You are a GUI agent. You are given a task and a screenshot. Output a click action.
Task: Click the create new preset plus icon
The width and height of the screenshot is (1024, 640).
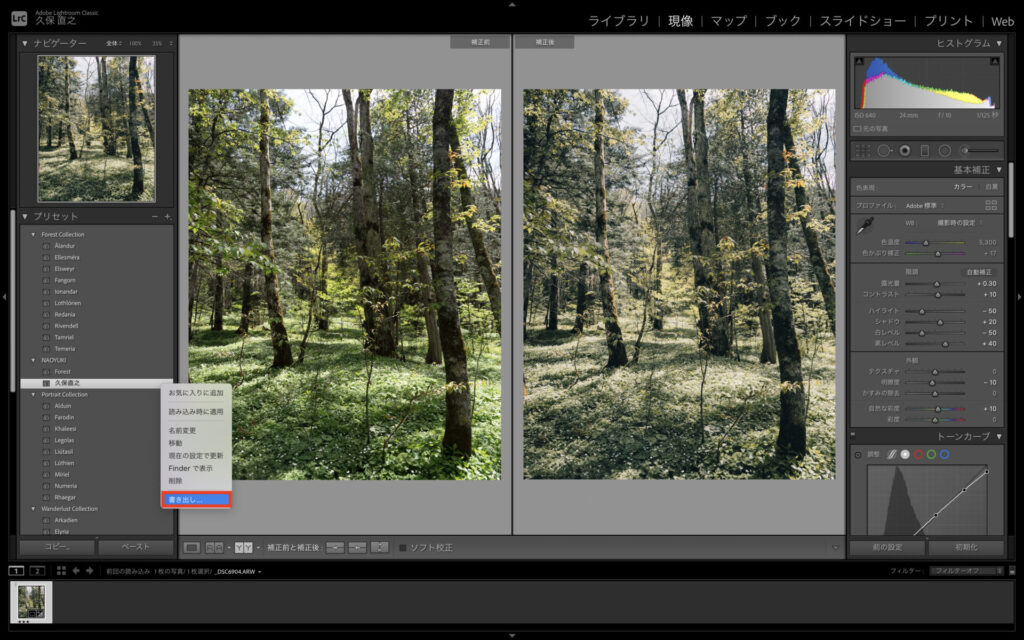(167, 216)
